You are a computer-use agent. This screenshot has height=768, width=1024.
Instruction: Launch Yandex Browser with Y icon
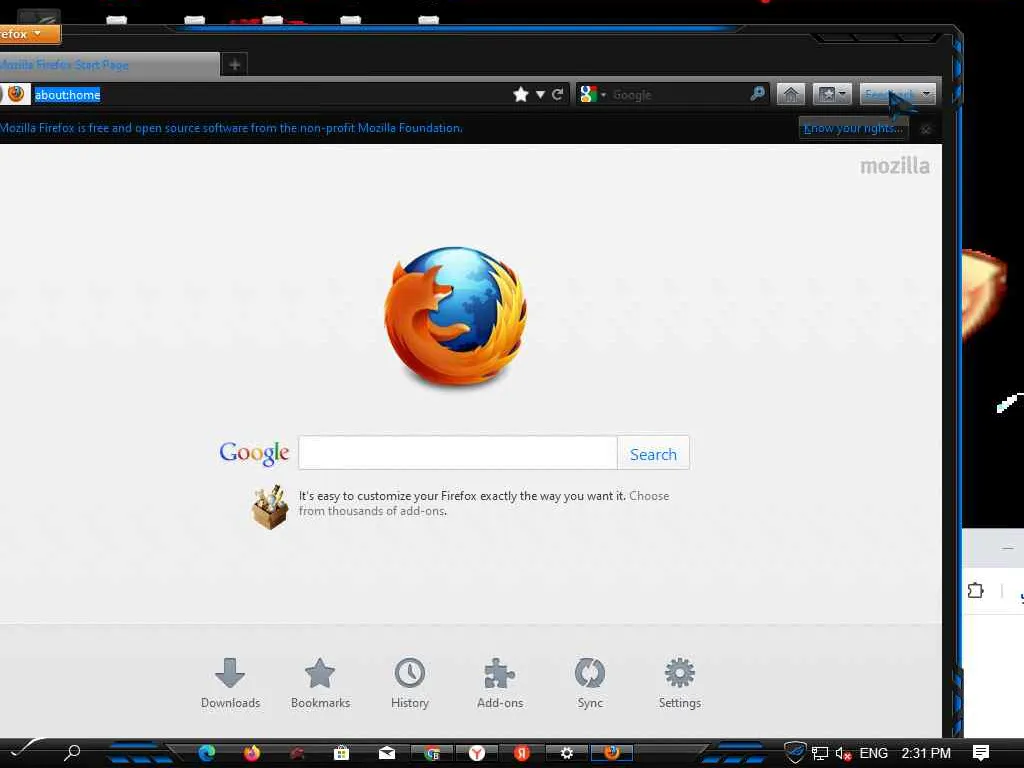point(477,753)
